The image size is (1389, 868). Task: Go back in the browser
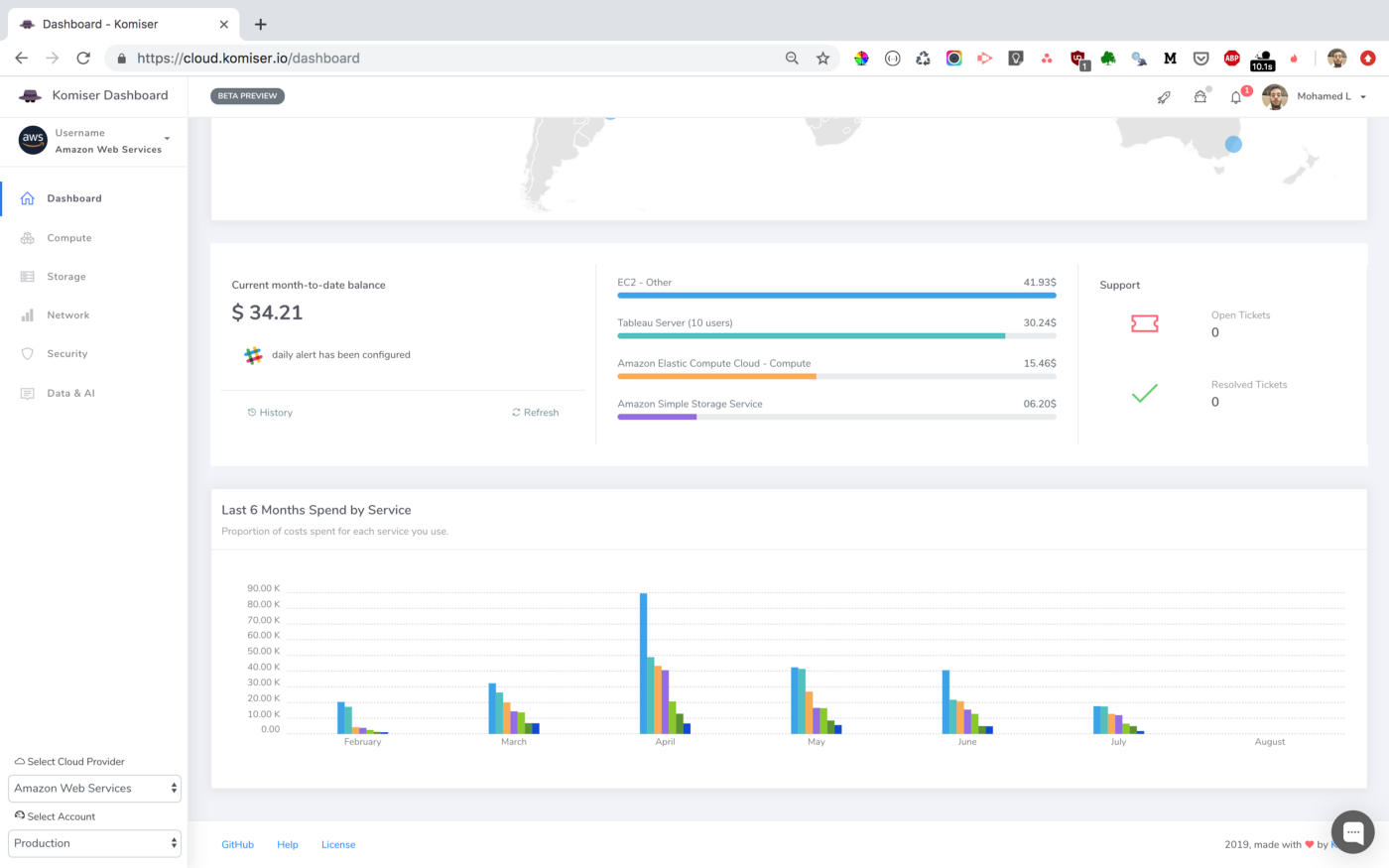(x=21, y=59)
